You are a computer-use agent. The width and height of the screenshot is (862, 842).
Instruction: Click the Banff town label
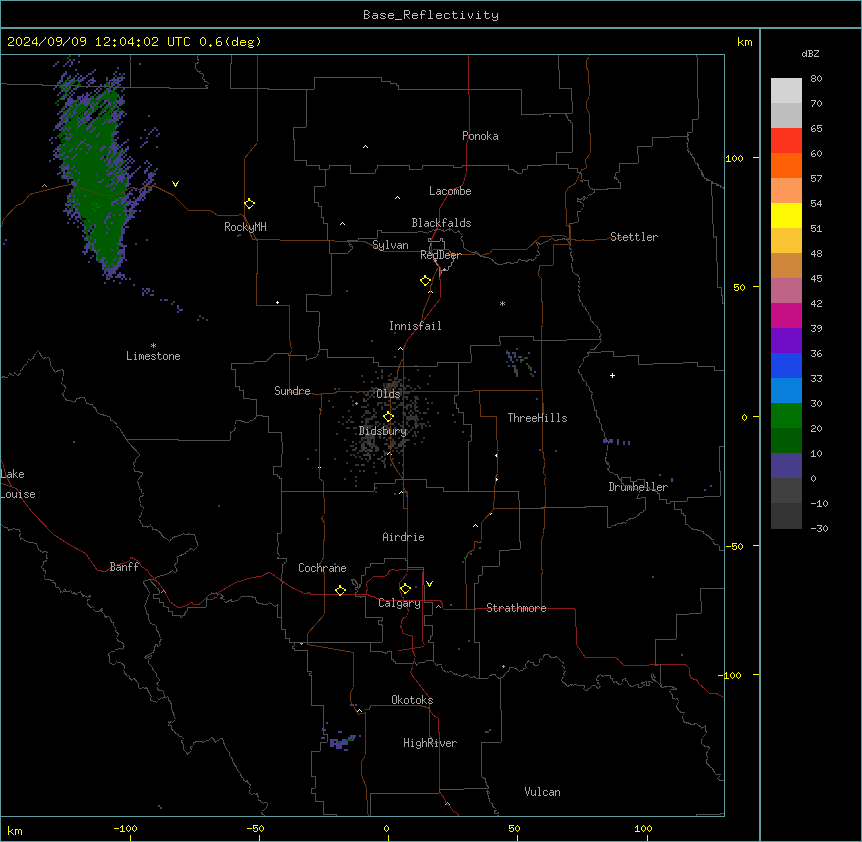tap(124, 567)
